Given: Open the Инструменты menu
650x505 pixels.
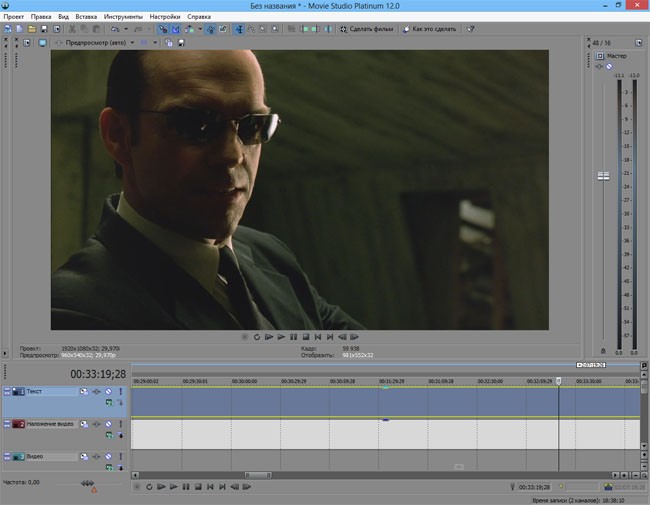Looking at the screenshot, I should click(x=123, y=17).
